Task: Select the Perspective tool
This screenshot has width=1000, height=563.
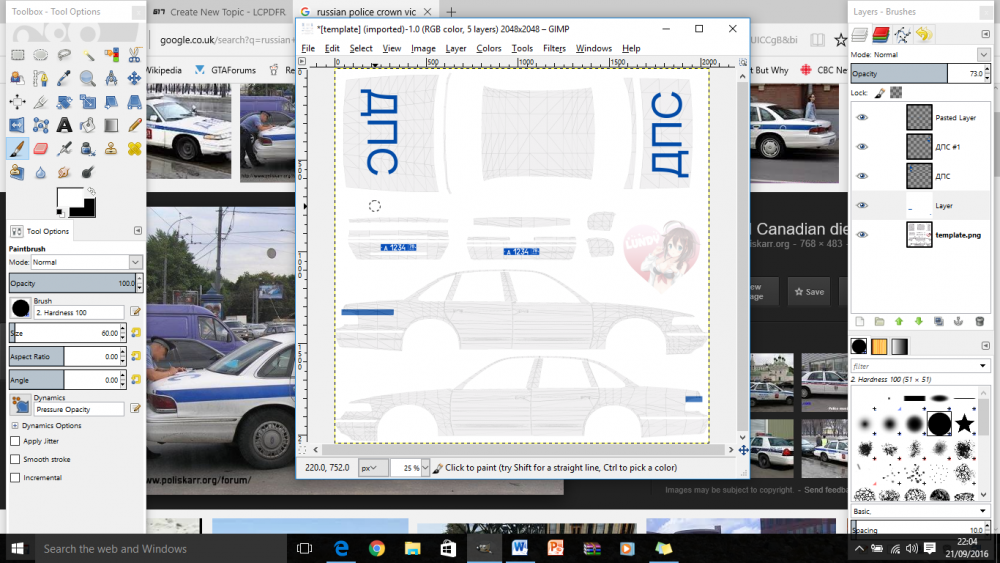Action: 134,102
